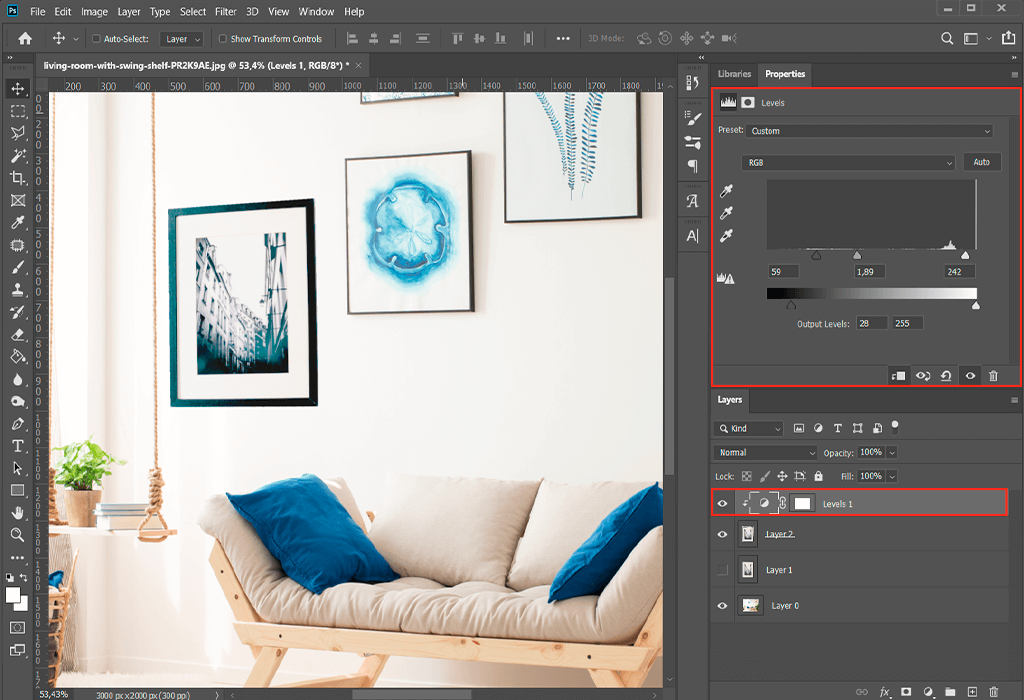Open the Search magnifier icon

(946, 39)
